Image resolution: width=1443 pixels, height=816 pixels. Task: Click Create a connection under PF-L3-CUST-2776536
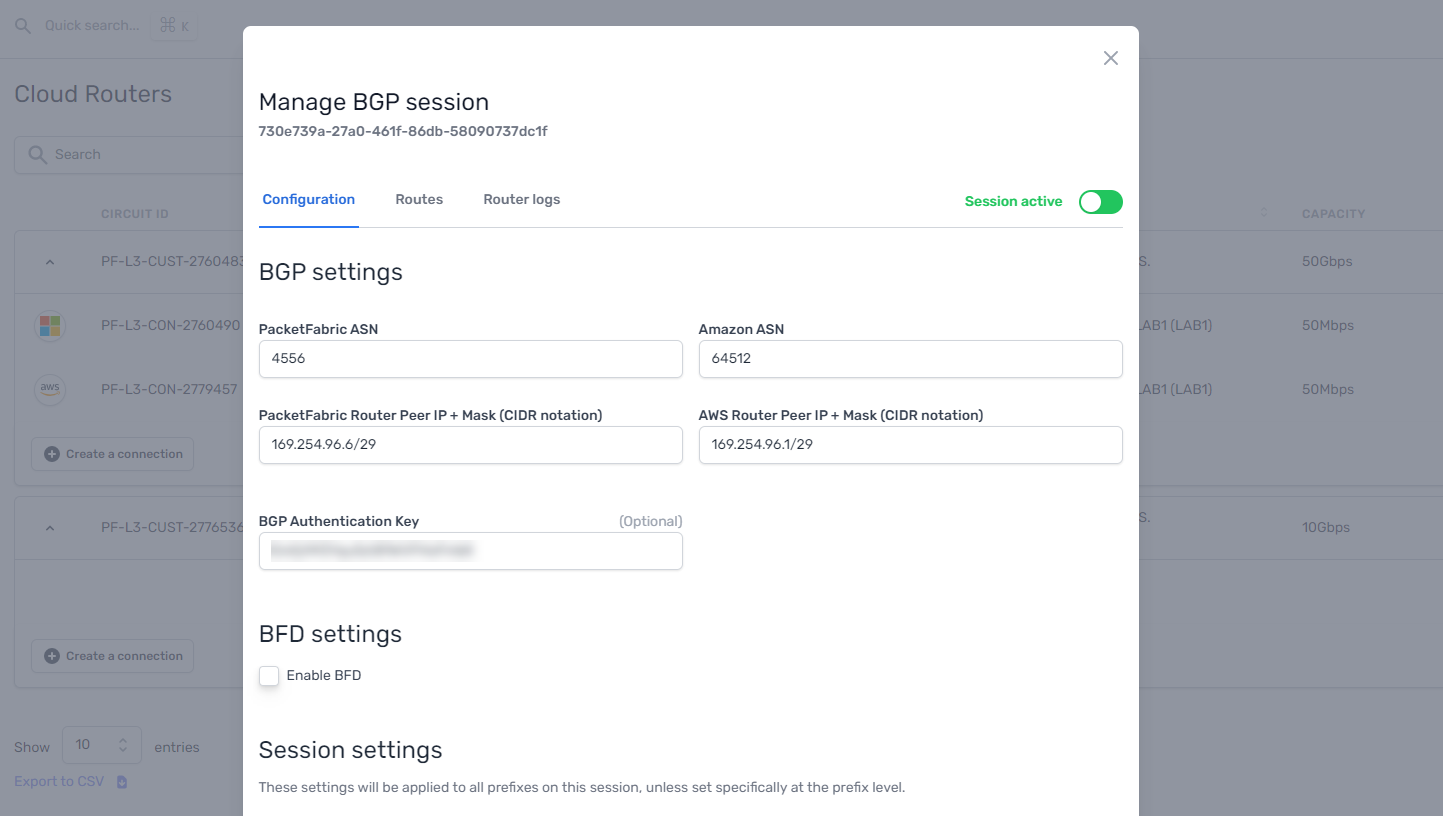(x=112, y=655)
